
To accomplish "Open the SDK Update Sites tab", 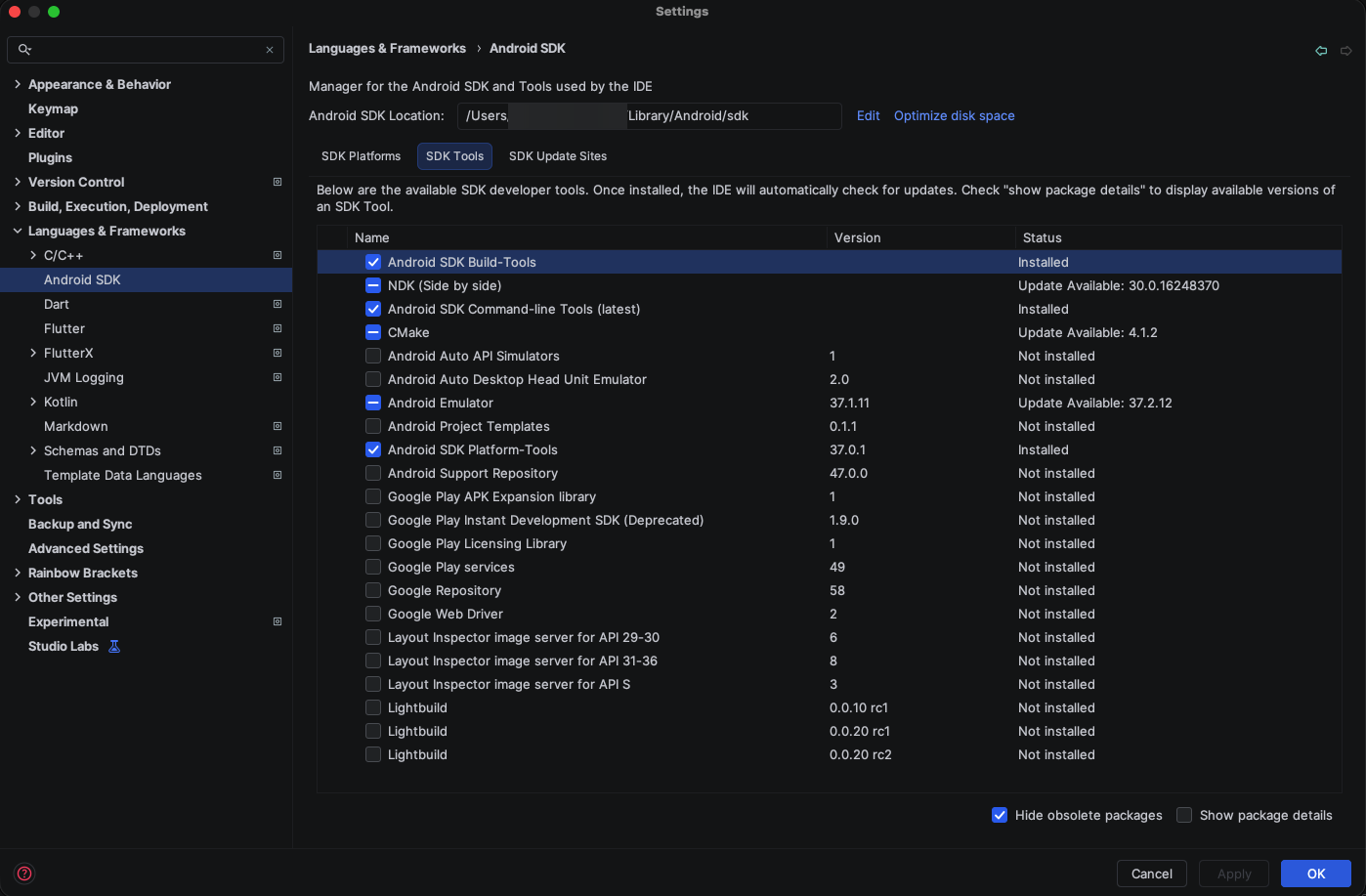I will click(x=558, y=156).
